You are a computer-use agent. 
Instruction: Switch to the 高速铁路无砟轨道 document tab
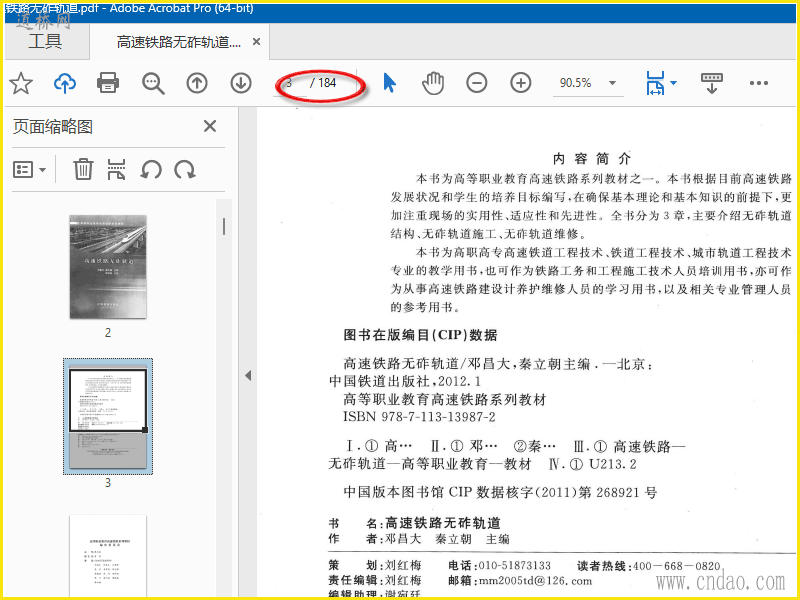point(179,42)
